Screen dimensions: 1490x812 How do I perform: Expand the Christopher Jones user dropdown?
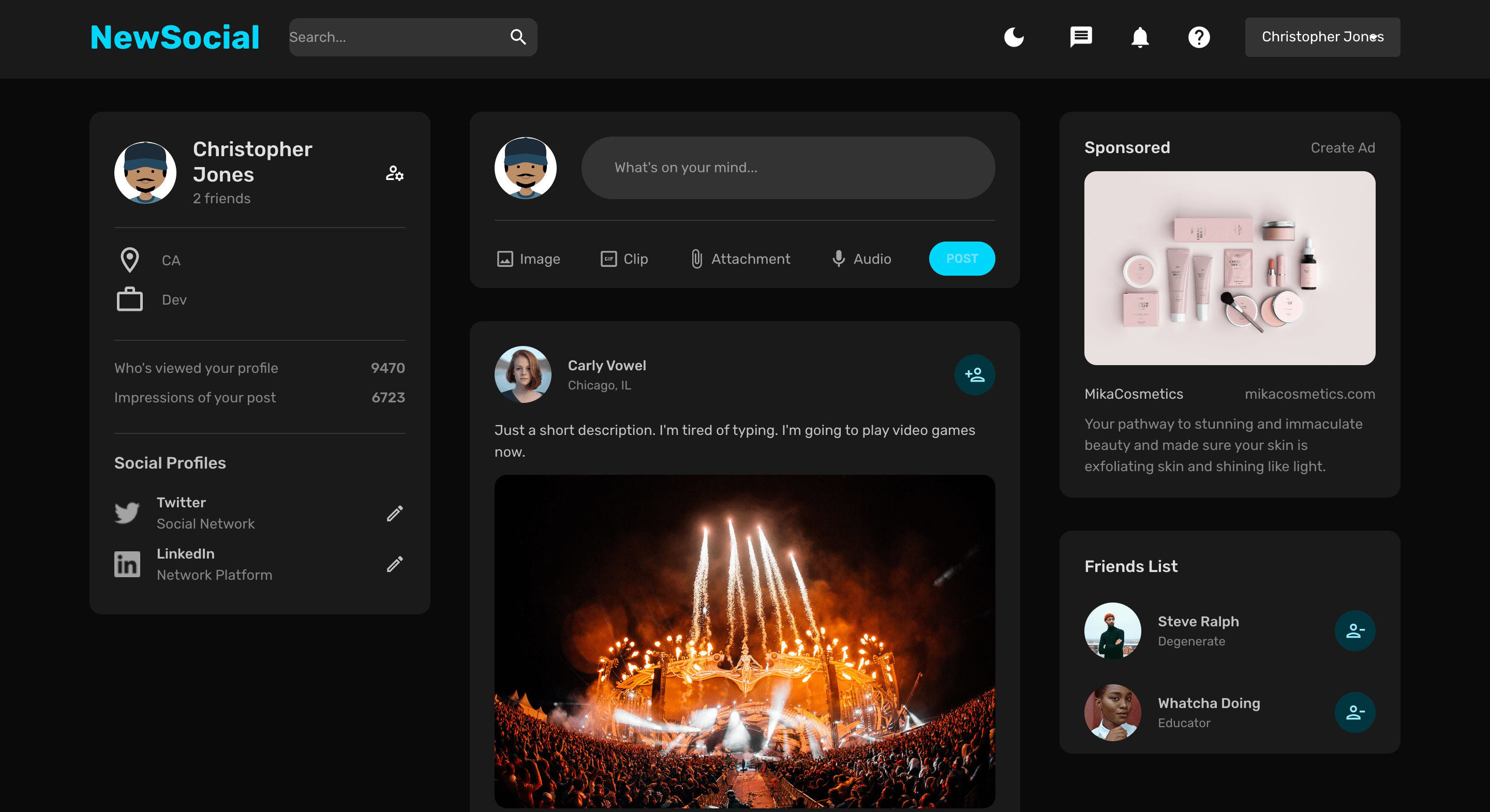pyautogui.click(x=1322, y=37)
